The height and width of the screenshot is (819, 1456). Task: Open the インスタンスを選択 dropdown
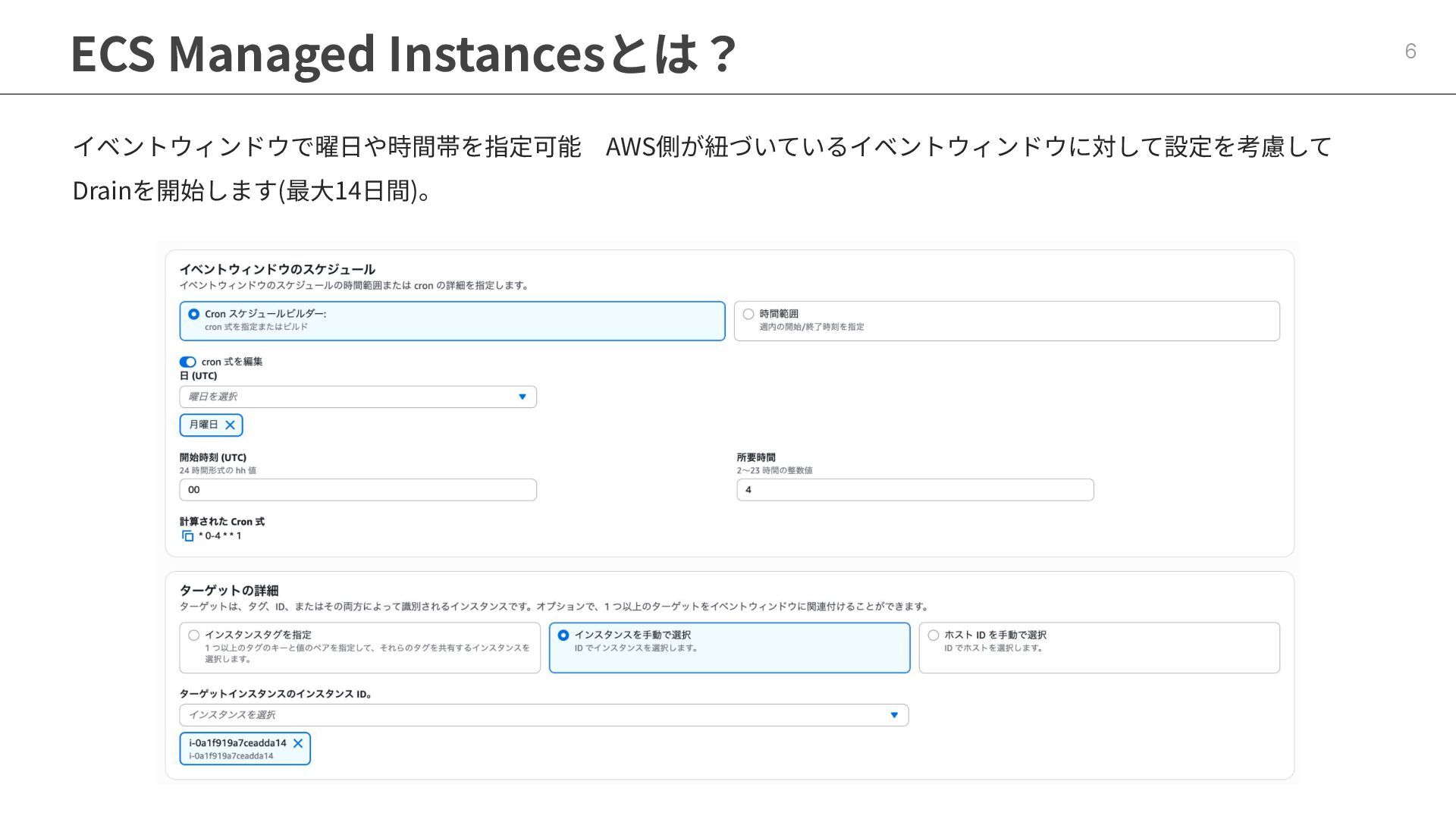(531, 715)
